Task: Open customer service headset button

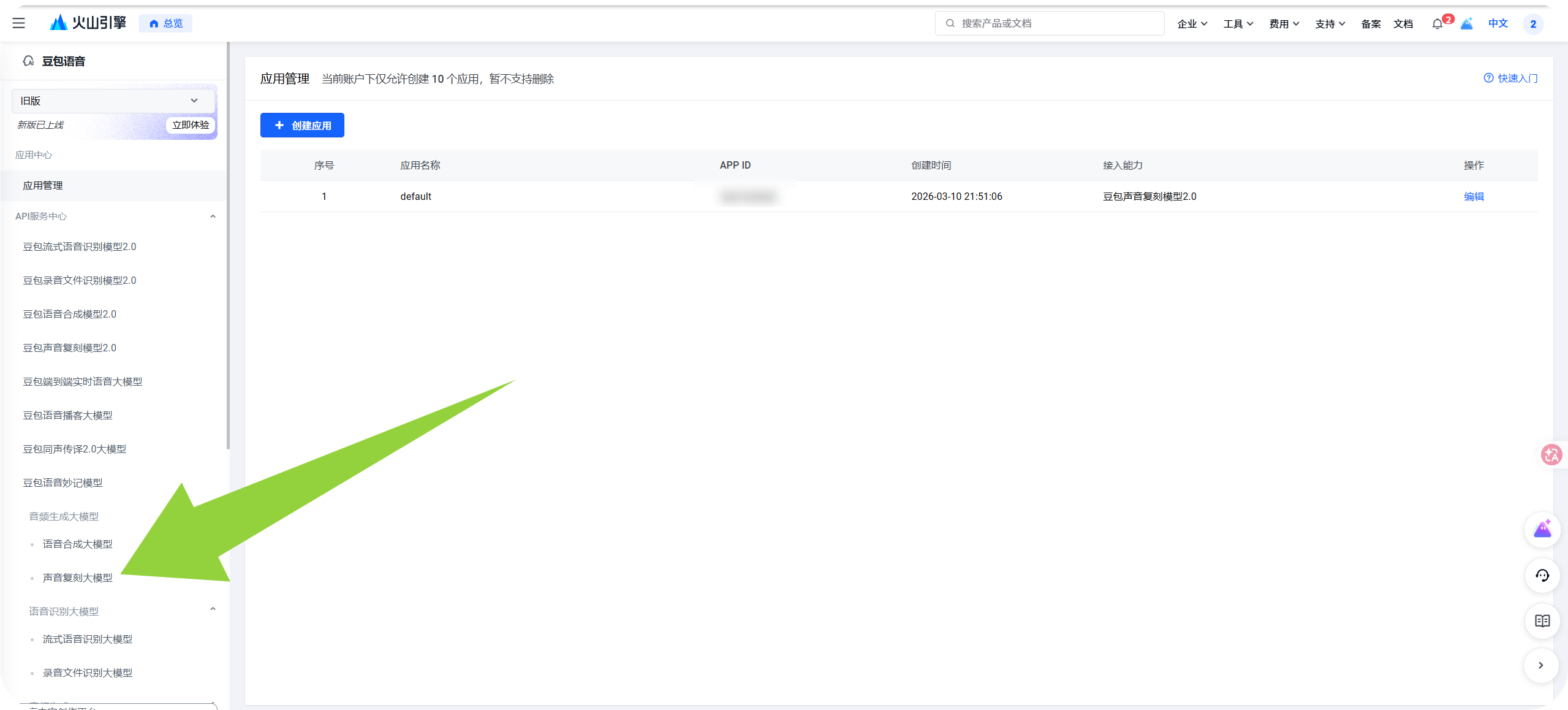Action: click(x=1542, y=575)
